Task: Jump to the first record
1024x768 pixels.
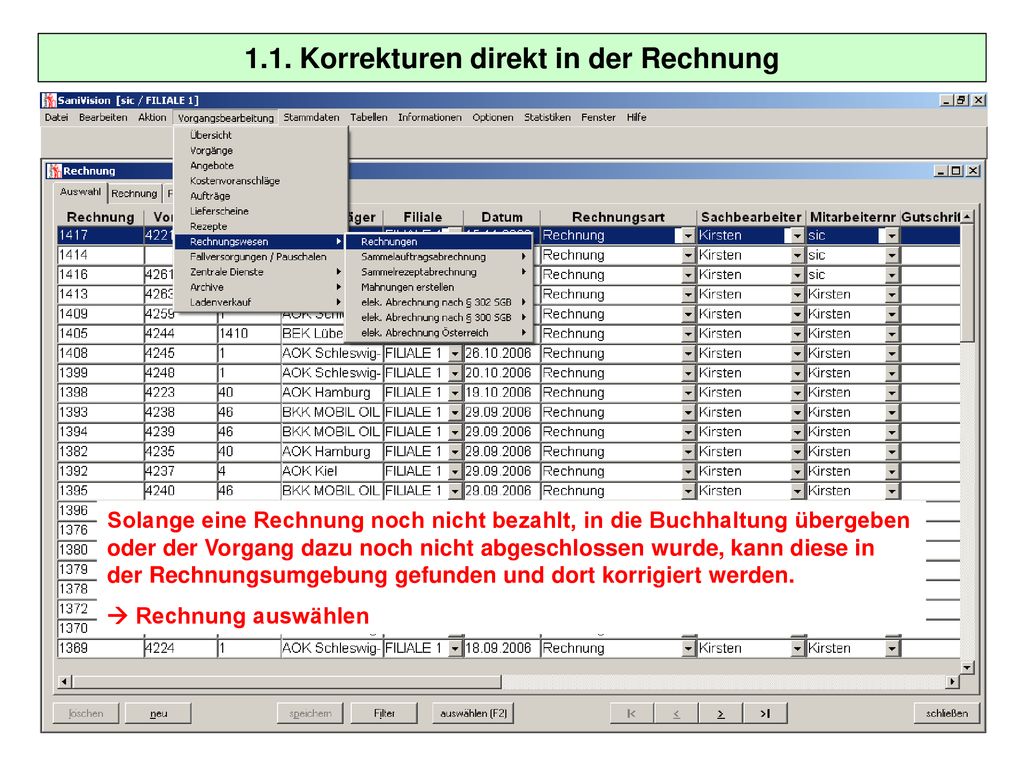Action: coord(632,713)
